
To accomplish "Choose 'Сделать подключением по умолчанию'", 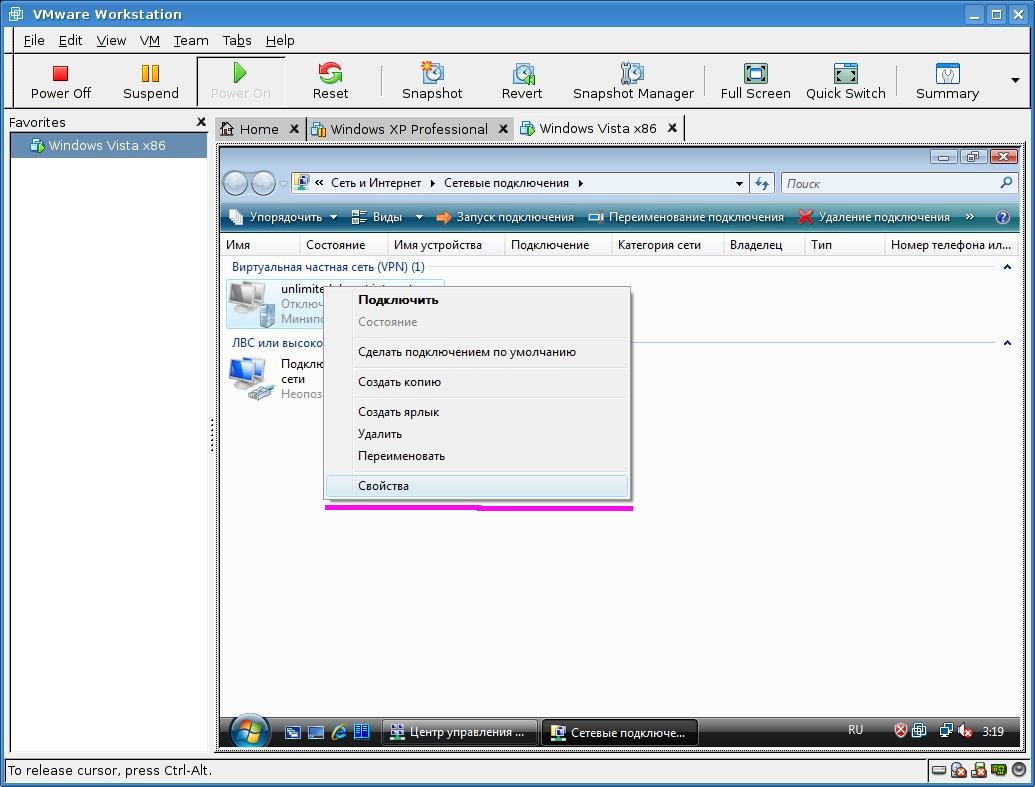I will [477, 352].
